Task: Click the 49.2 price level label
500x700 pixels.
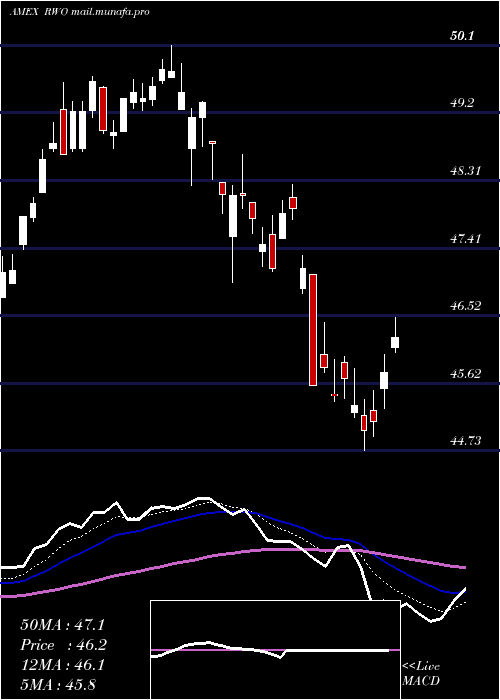Action: [462, 103]
